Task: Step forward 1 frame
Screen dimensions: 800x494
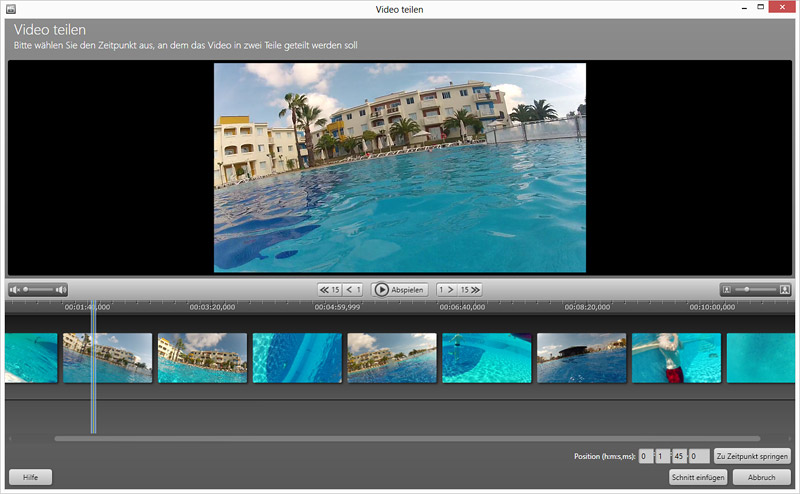Action: pyautogui.click(x=446, y=289)
